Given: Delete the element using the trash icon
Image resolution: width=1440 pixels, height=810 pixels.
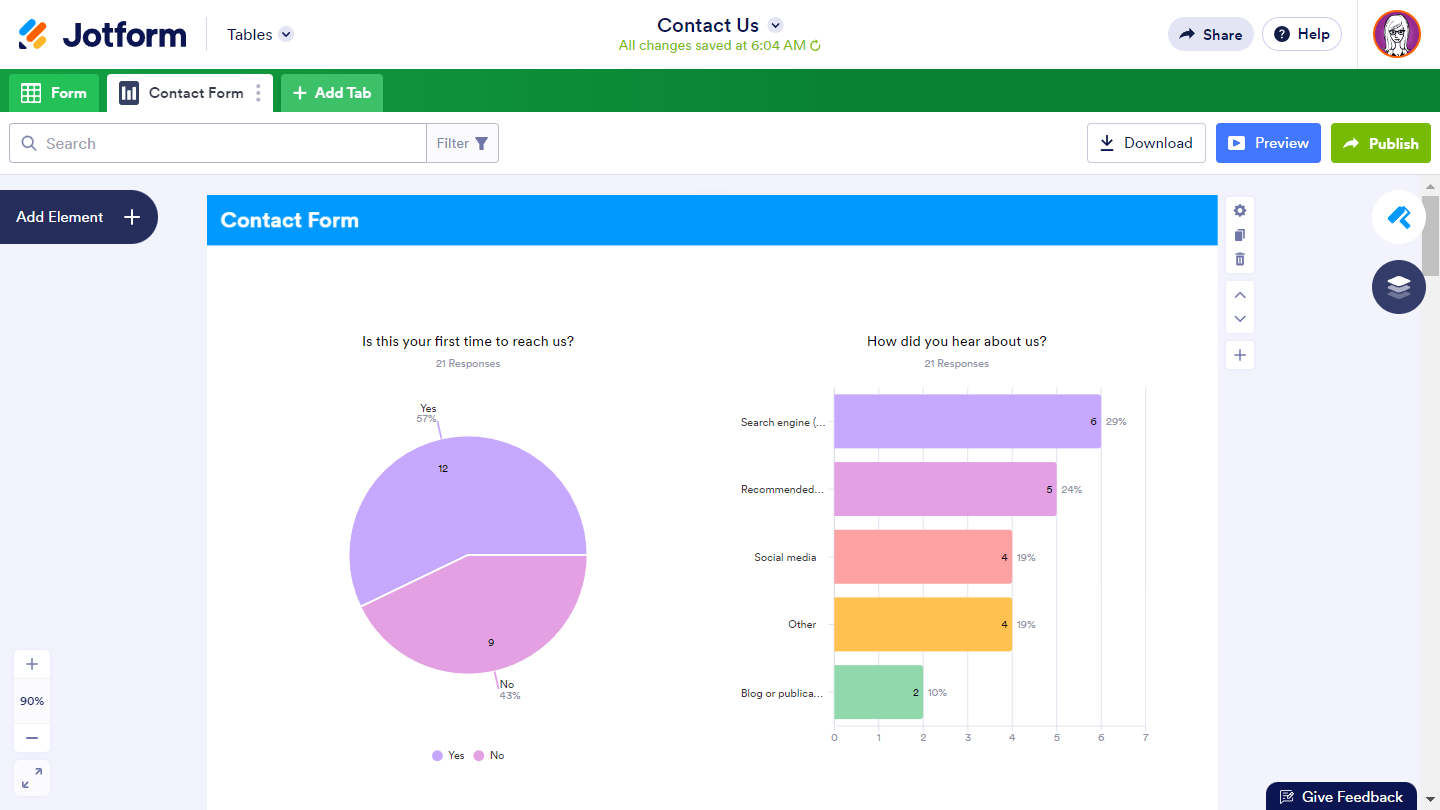Looking at the screenshot, I should pos(1240,259).
